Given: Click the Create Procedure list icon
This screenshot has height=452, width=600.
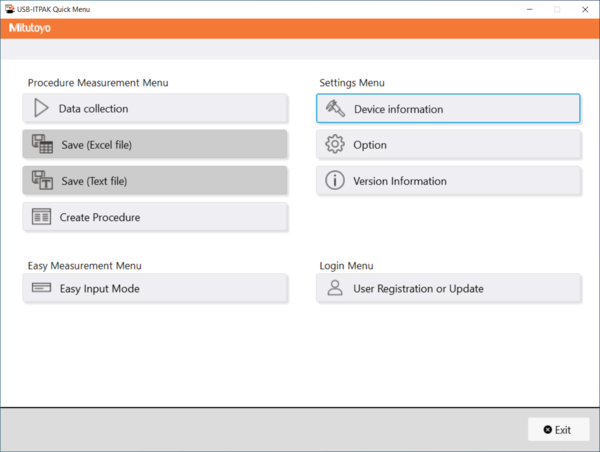Looking at the screenshot, I should (x=41, y=217).
